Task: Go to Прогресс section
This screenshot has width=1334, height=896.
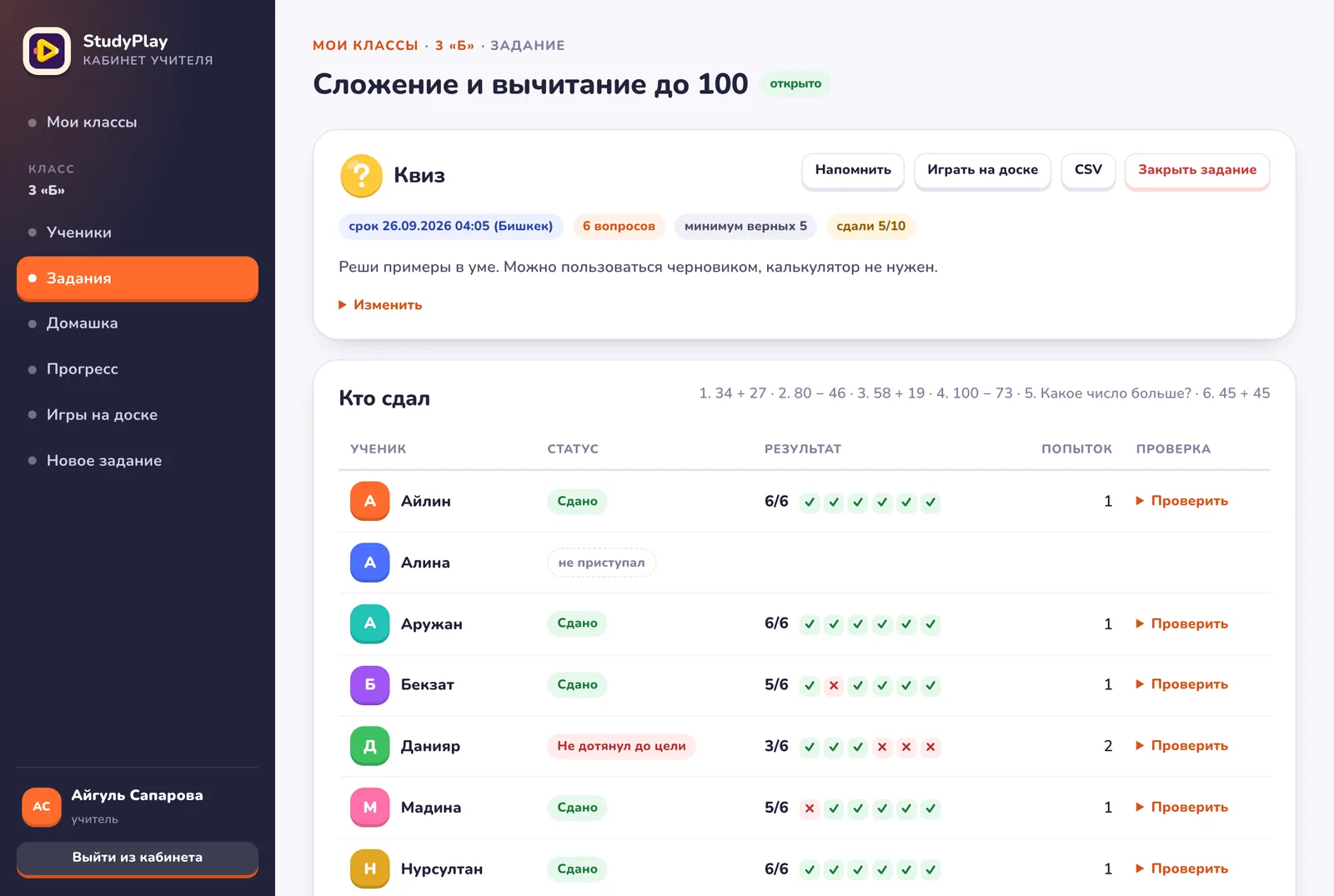Action: tap(138, 369)
